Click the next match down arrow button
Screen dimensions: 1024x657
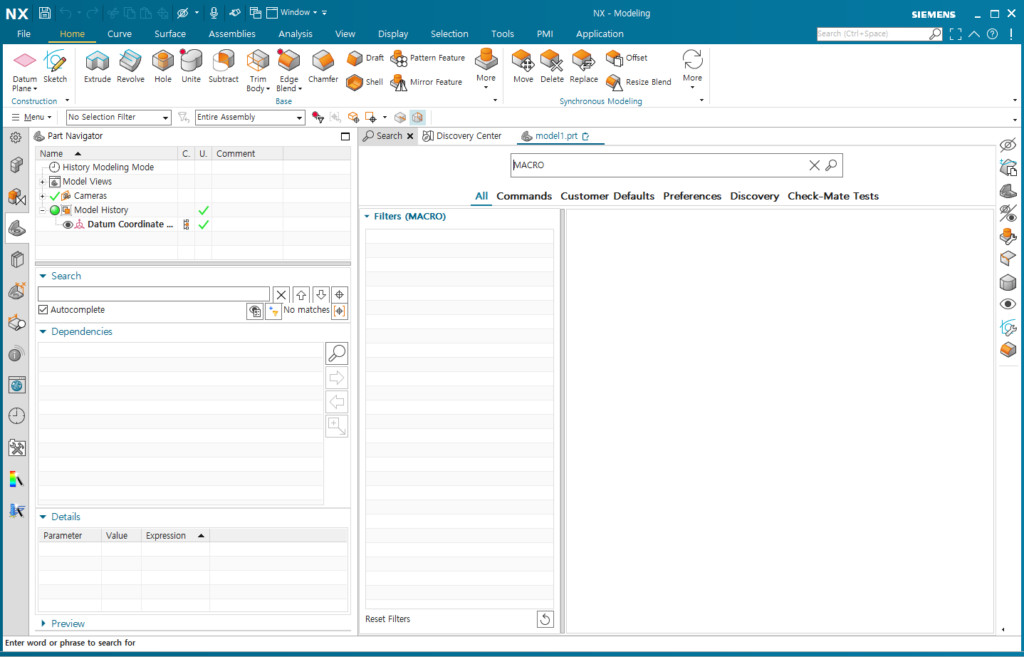tap(321, 295)
